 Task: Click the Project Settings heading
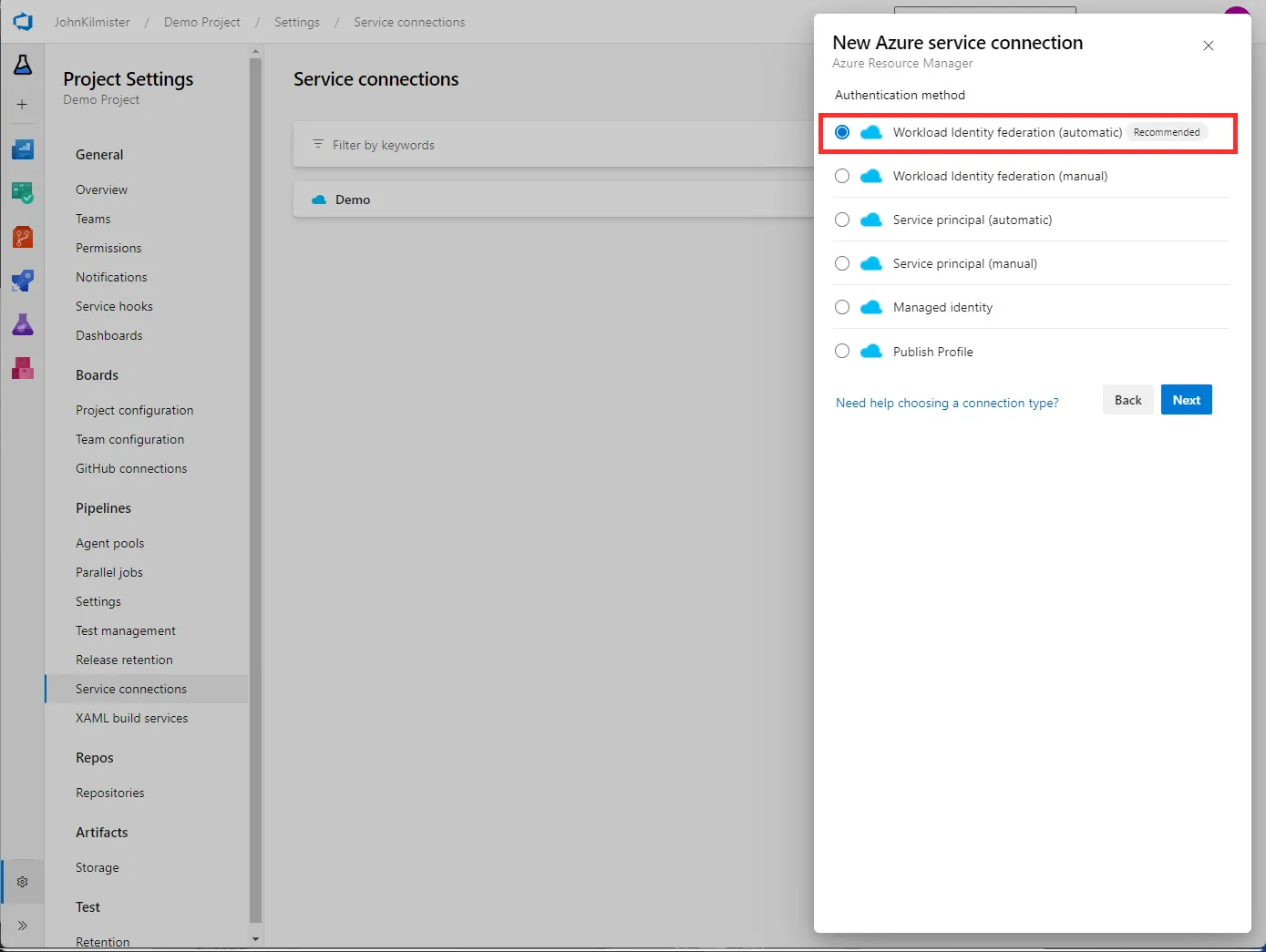point(128,79)
